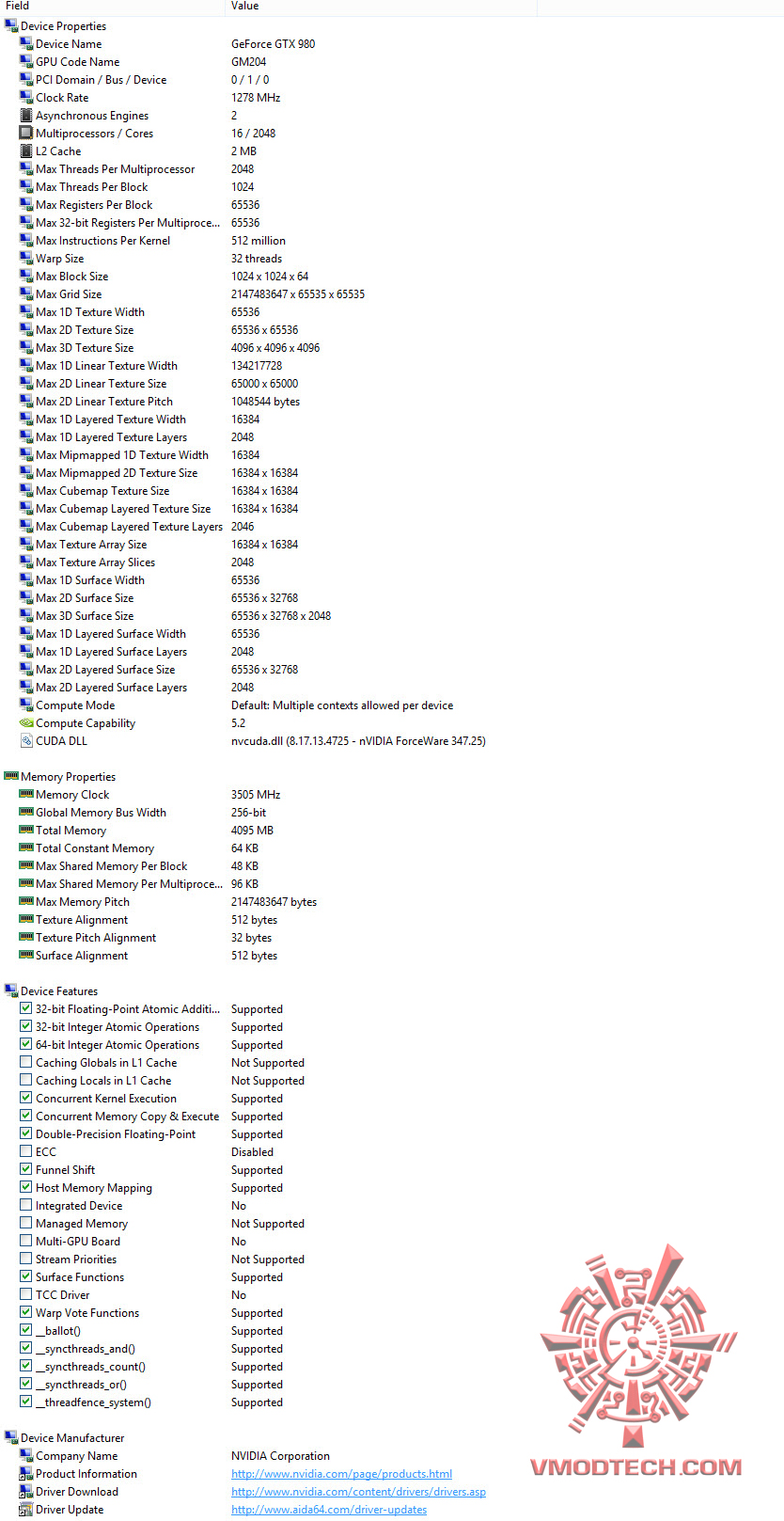784x1521 pixels.
Task: Open the NVIDIA products page link
Action: click(341, 1474)
